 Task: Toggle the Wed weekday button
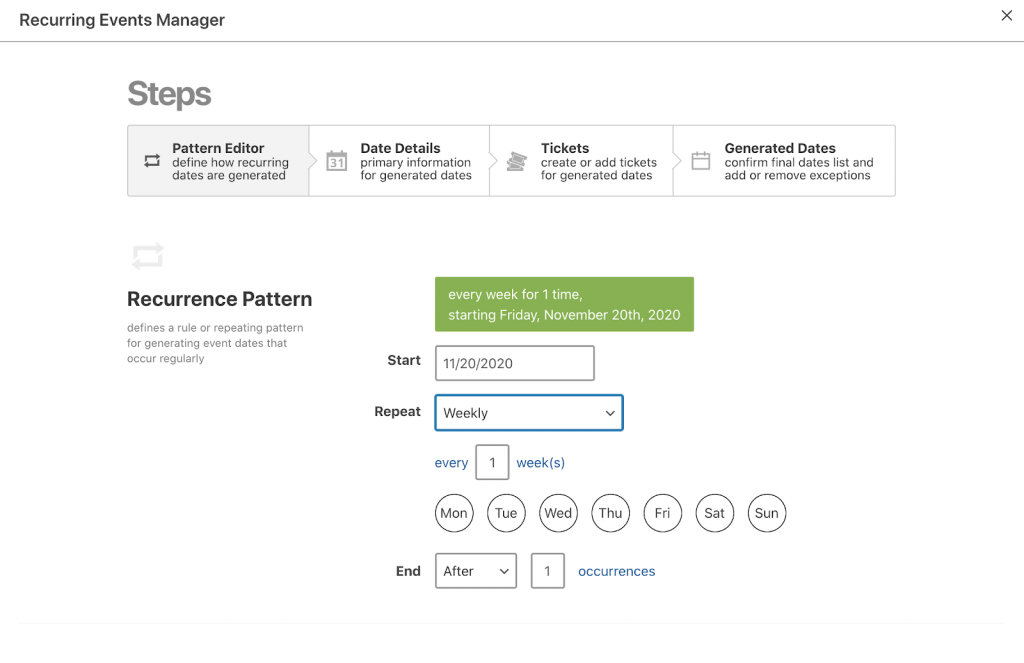[558, 513]
